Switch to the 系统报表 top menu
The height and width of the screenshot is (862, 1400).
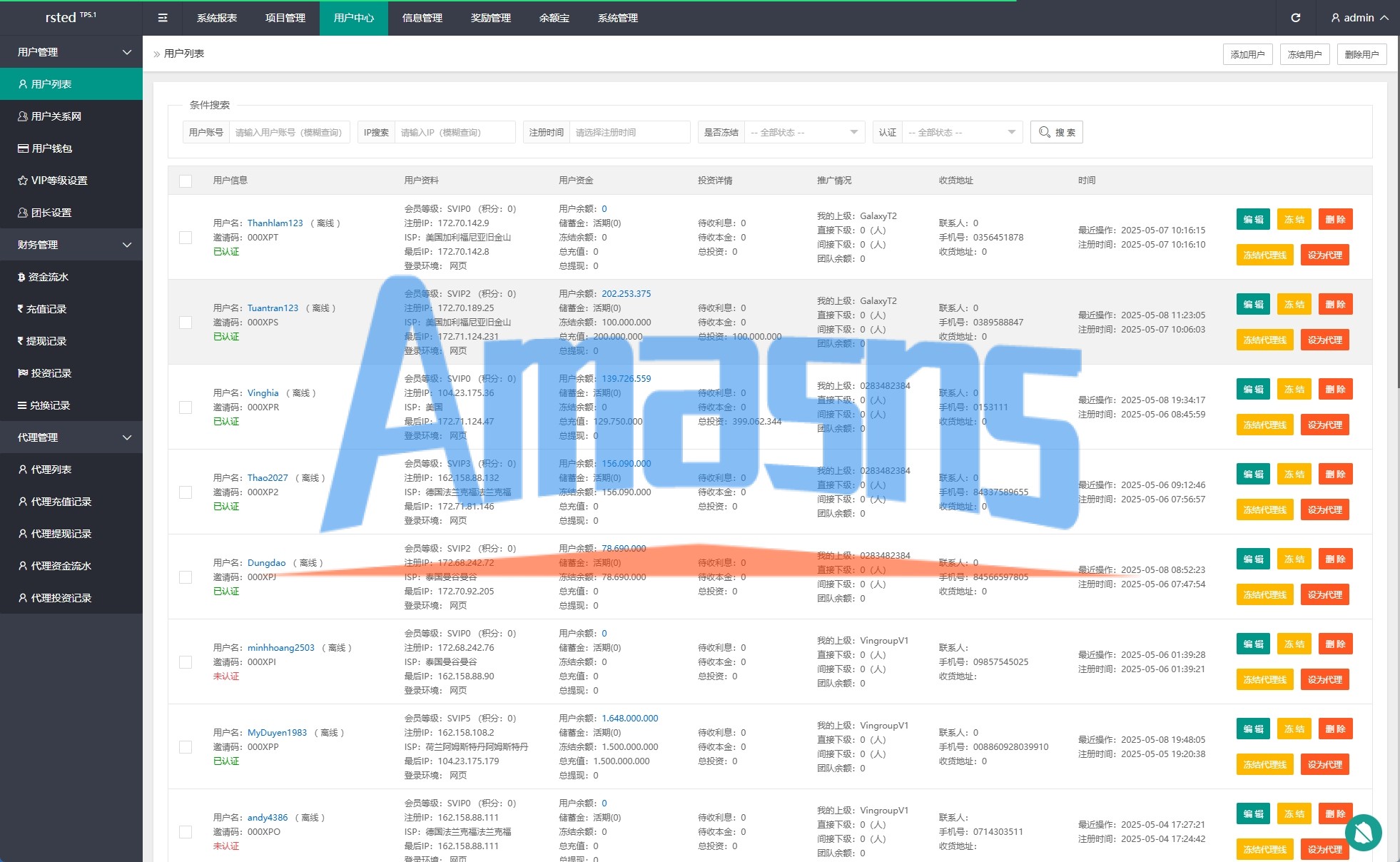pyautogui.click(x=217, y=18)
